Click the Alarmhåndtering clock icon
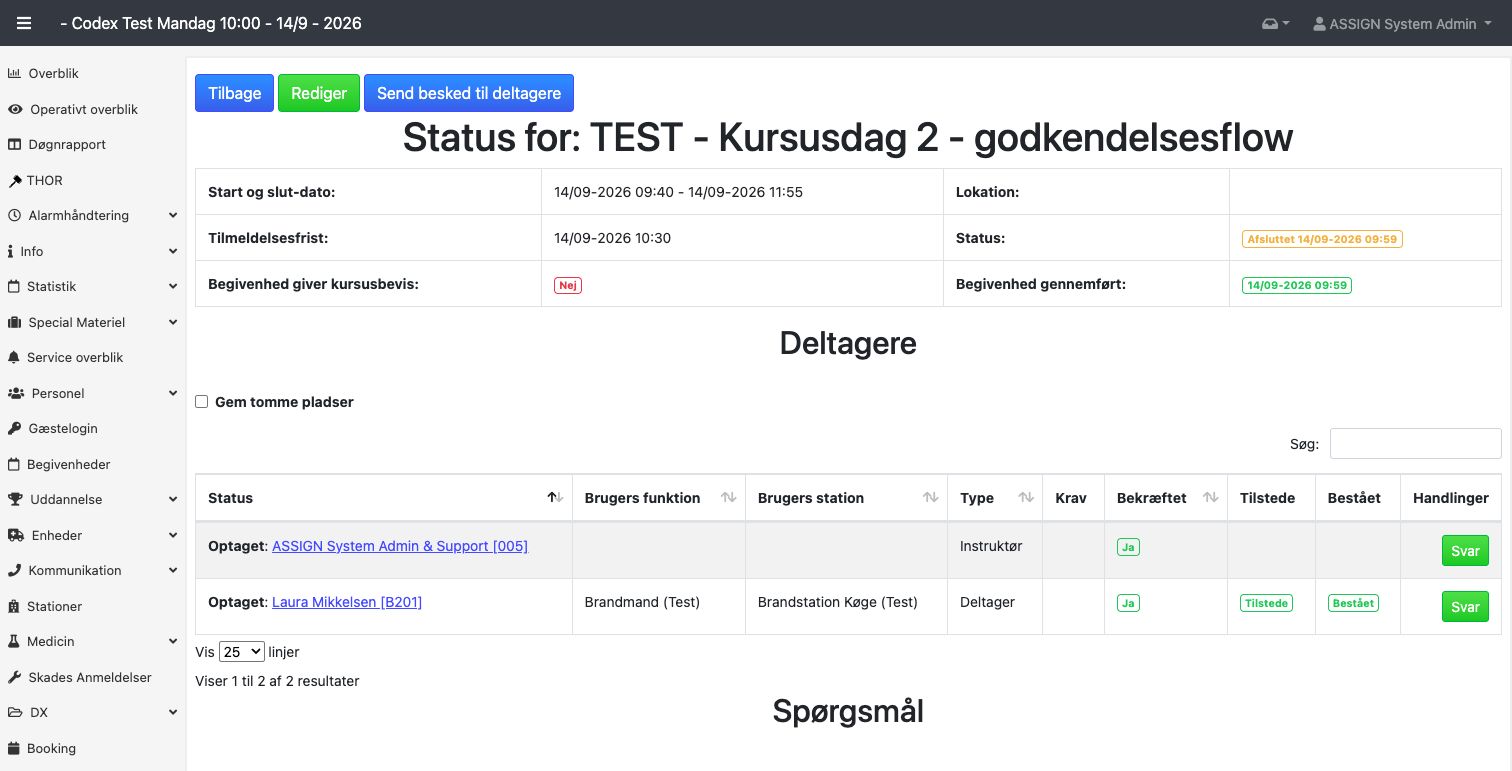The width and height of the screenshot is (1512, 771). pos(15,215)
